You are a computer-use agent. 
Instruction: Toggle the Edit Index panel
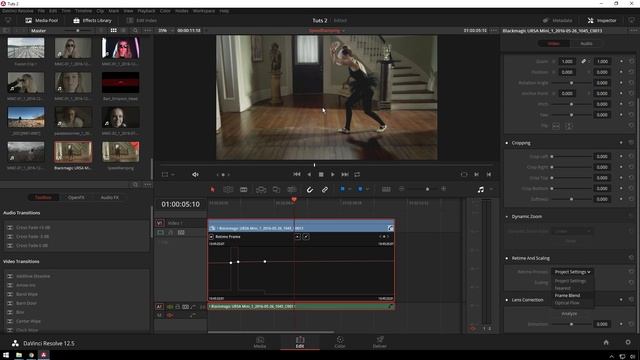(x=142, y=20)
